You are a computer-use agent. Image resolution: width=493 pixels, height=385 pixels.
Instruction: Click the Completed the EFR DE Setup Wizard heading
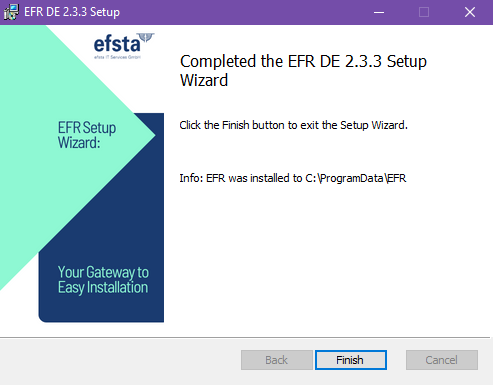click(303, 70)
